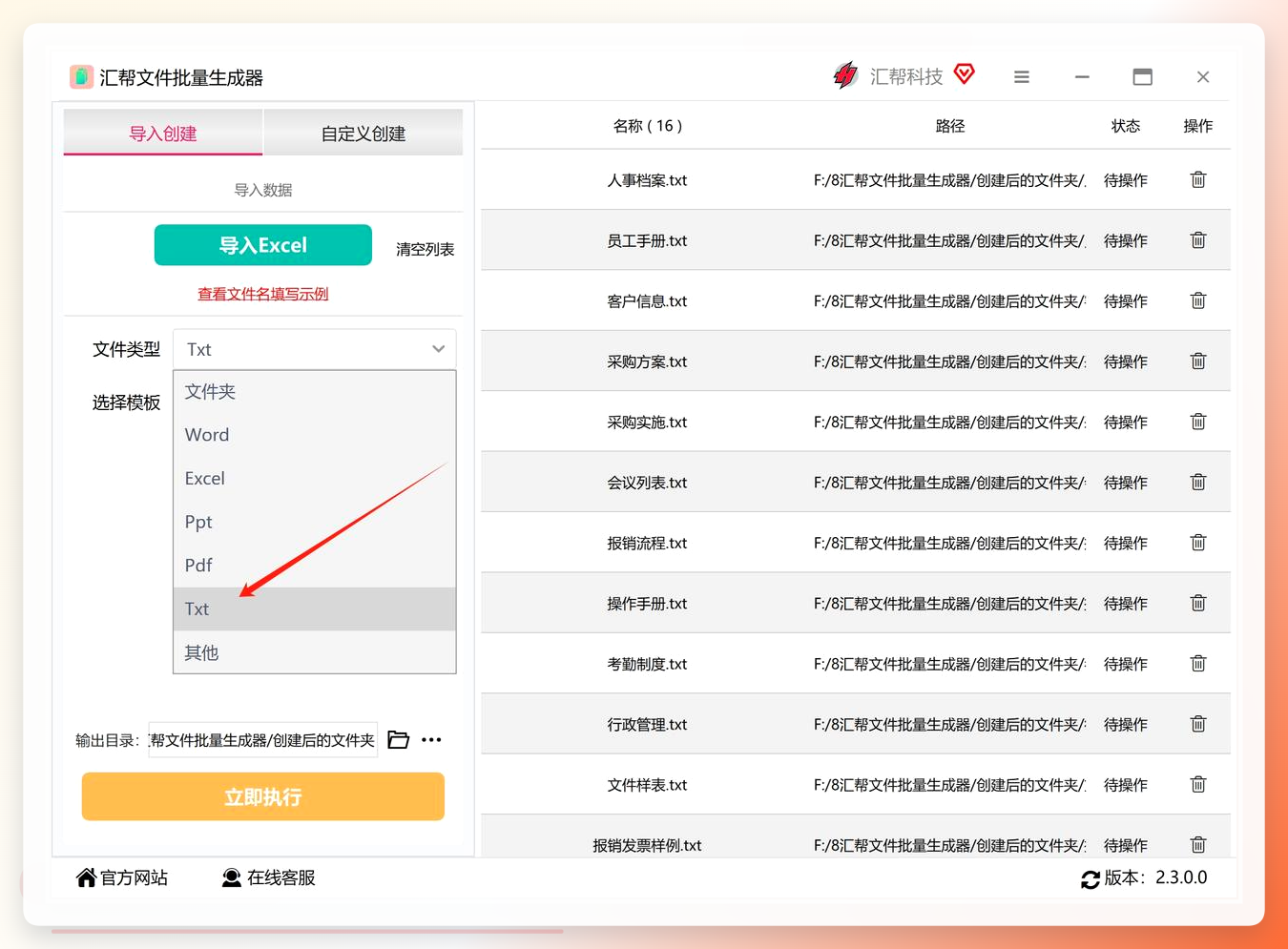Delete the 会议列表.txt row
The image size is (1288, 949).
click(1198, 483)
